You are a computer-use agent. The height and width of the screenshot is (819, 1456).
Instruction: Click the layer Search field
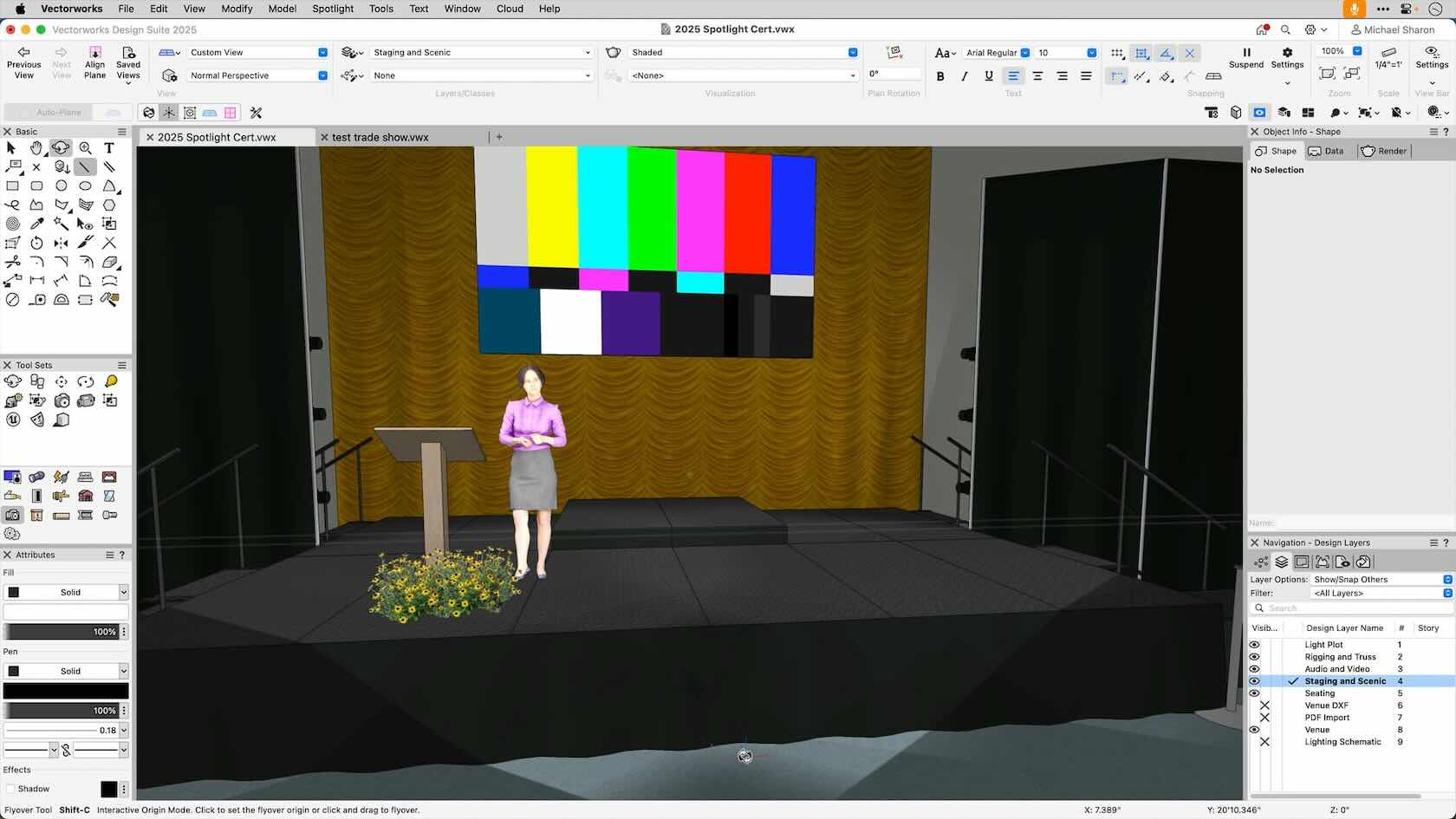click(1352, 608)
